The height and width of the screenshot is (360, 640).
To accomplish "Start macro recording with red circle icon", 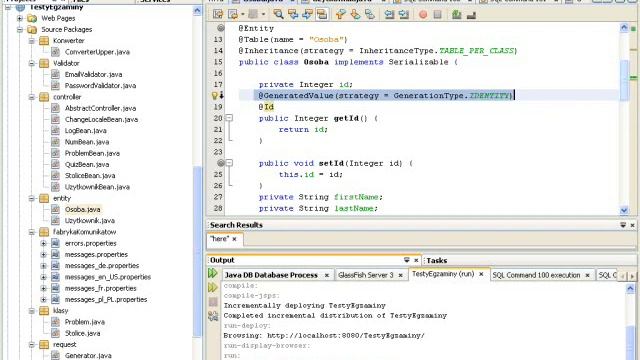I will coord(423,15).
